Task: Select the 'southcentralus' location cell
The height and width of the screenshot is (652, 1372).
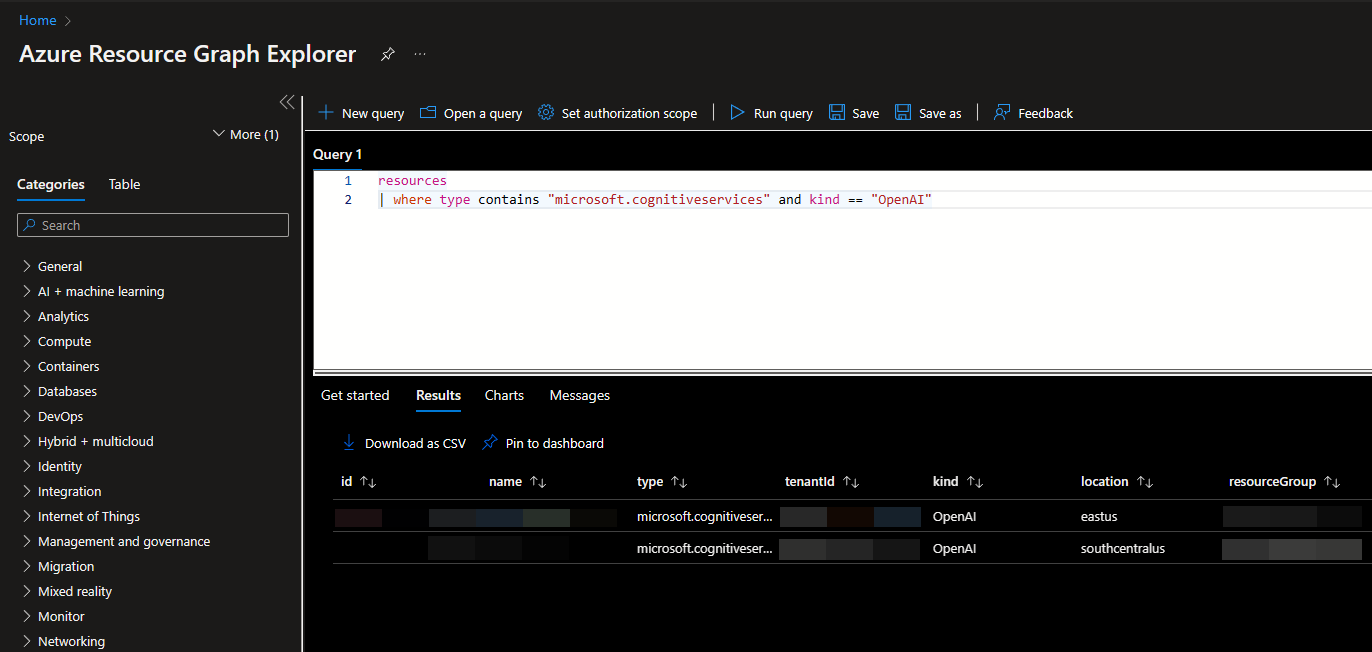Action: click(x=1123, y=548)
